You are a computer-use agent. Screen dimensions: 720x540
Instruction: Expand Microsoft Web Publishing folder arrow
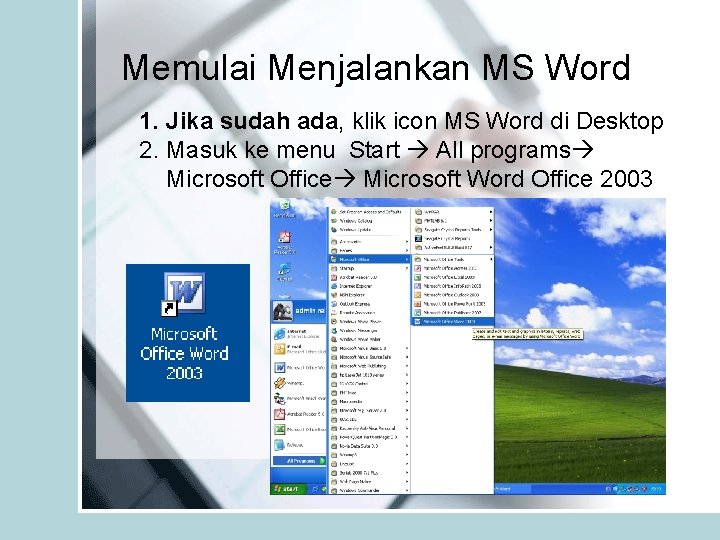point(407,366)
